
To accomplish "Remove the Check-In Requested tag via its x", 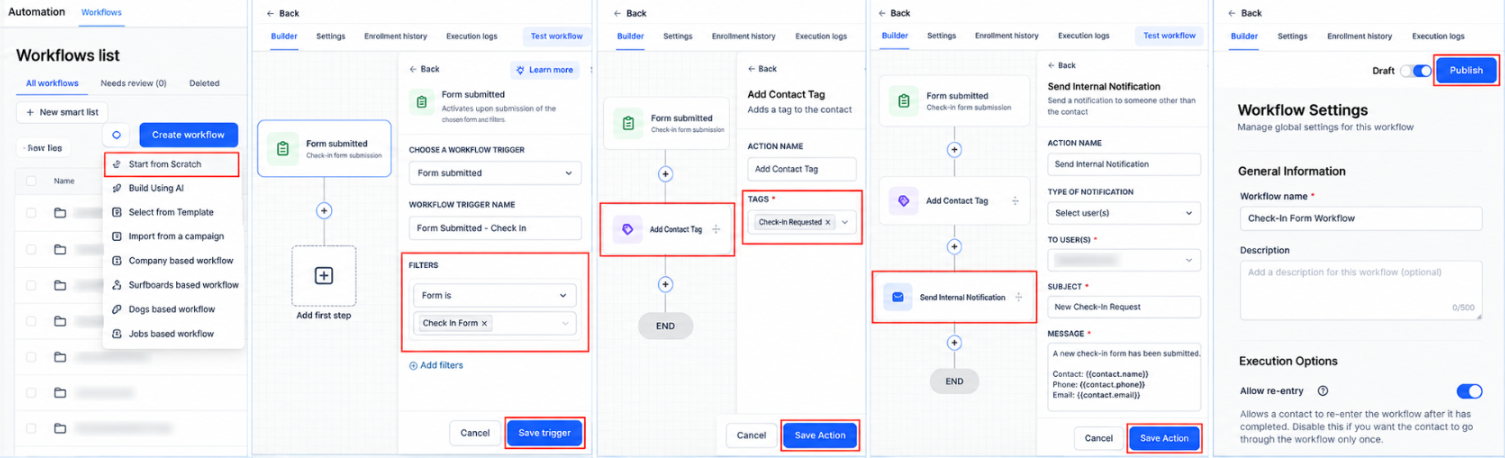I will click(827, 222).
